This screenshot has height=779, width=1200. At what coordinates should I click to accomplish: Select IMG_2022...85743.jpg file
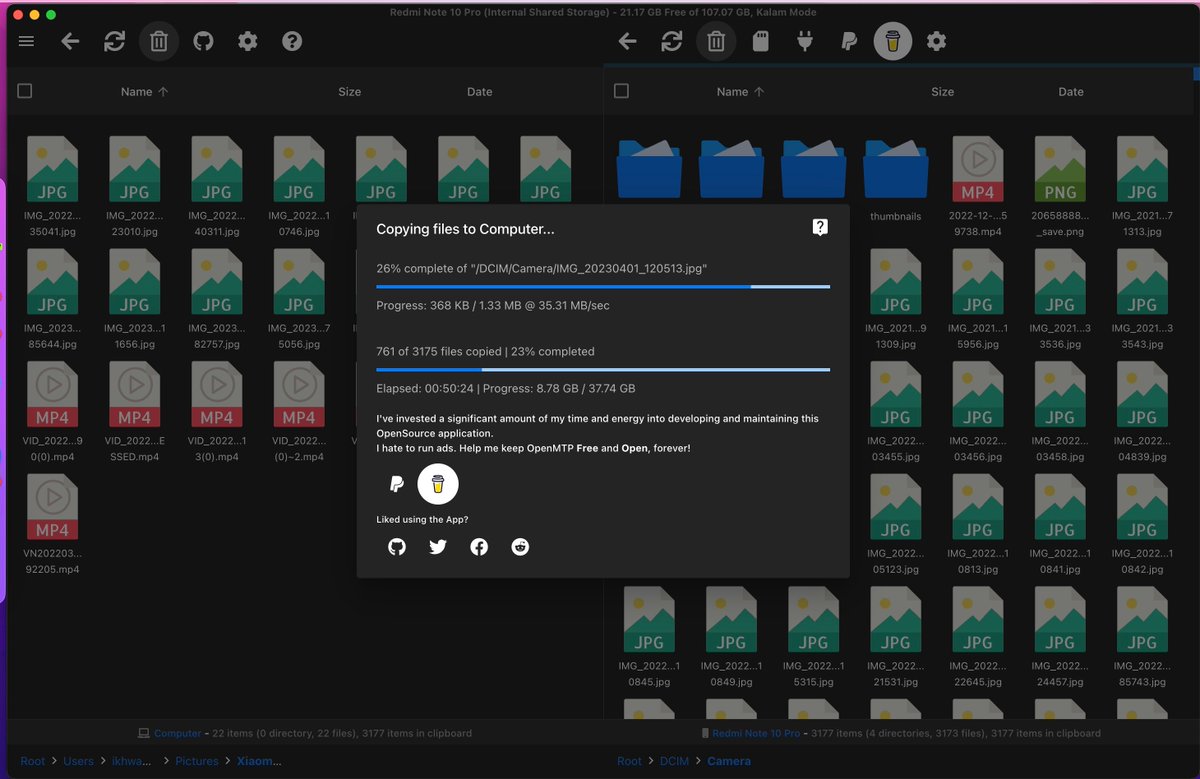click(1142, 637)
